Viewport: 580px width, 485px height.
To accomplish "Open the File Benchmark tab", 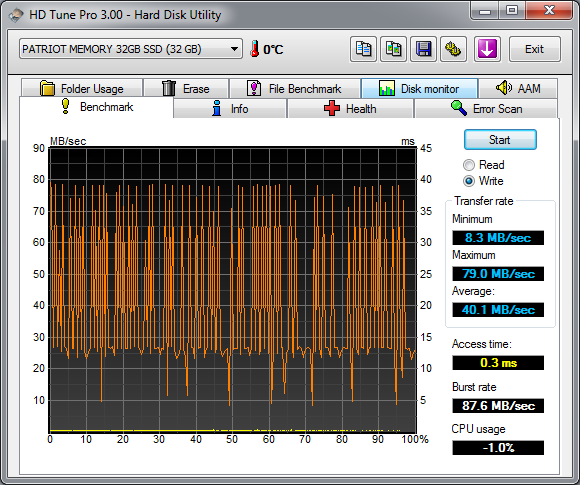I will click(x=295, y=89).
